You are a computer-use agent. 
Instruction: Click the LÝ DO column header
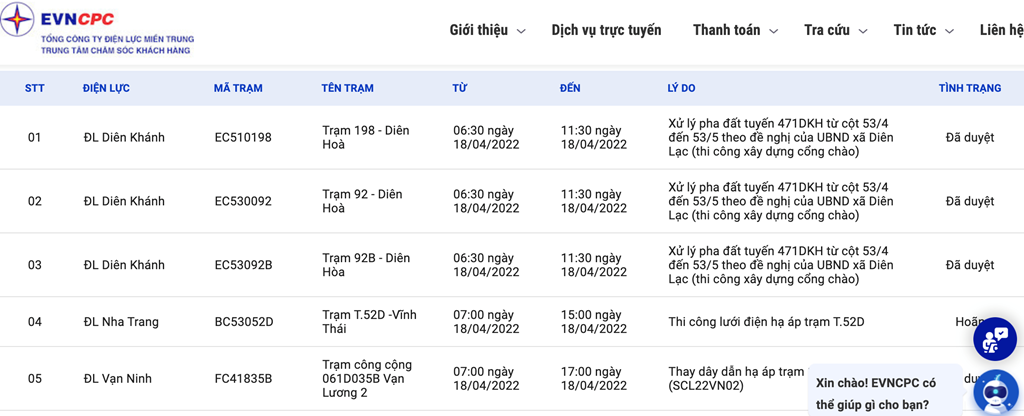pyautogui.click(x=681, y=88)
